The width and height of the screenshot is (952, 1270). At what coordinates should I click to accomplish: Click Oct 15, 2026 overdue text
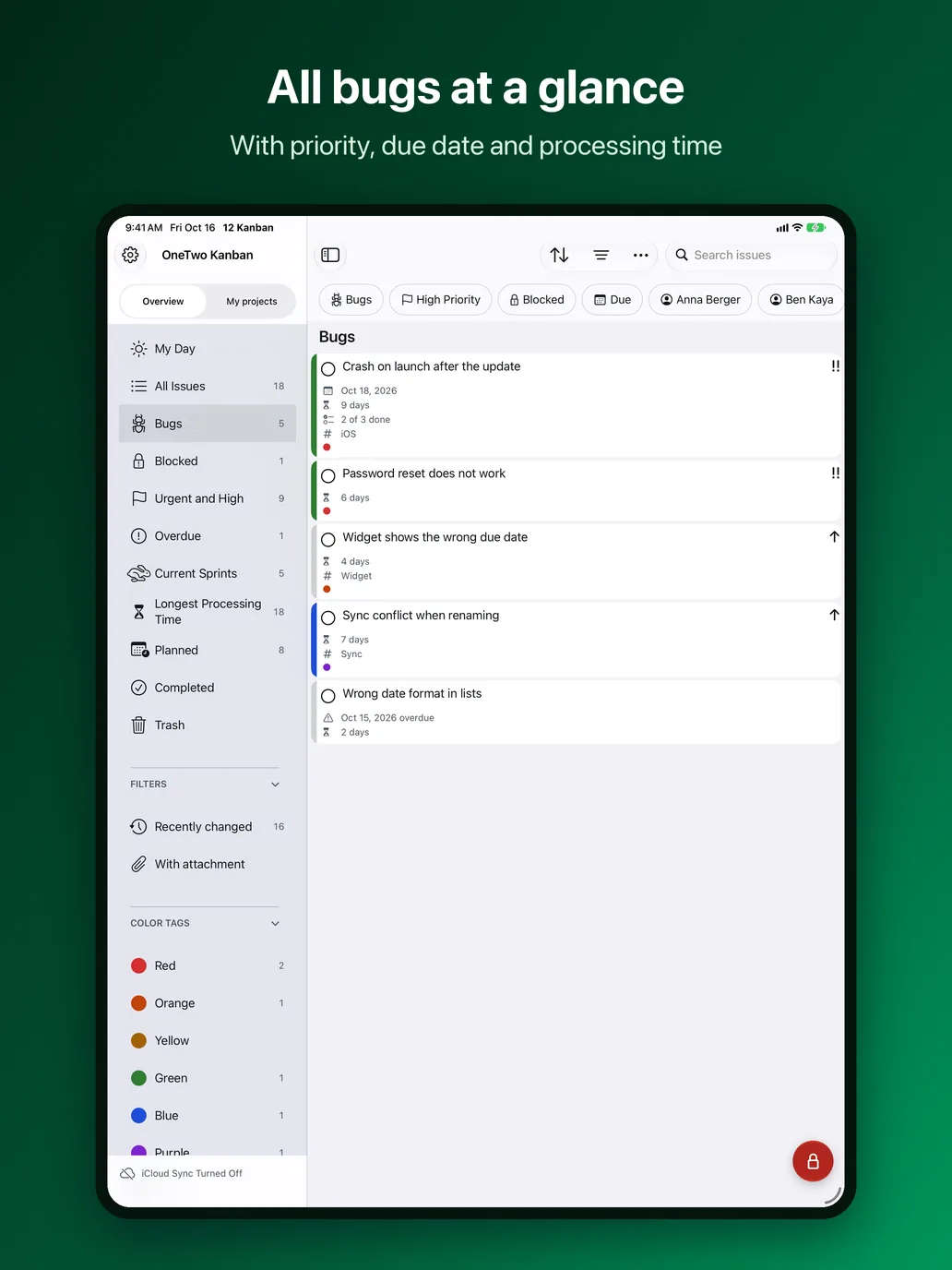pyautogui.click(x=387, y=718)
